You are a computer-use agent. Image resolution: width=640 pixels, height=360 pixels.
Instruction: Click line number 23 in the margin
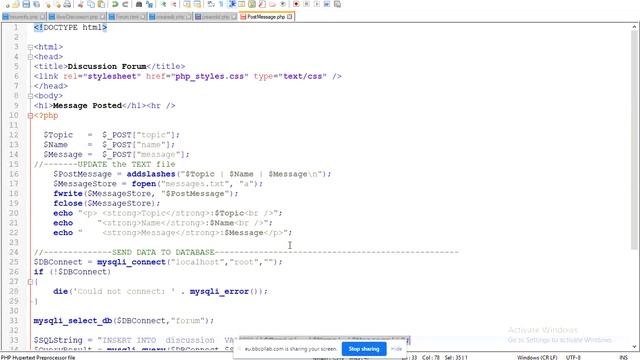[x=14, y=242]
